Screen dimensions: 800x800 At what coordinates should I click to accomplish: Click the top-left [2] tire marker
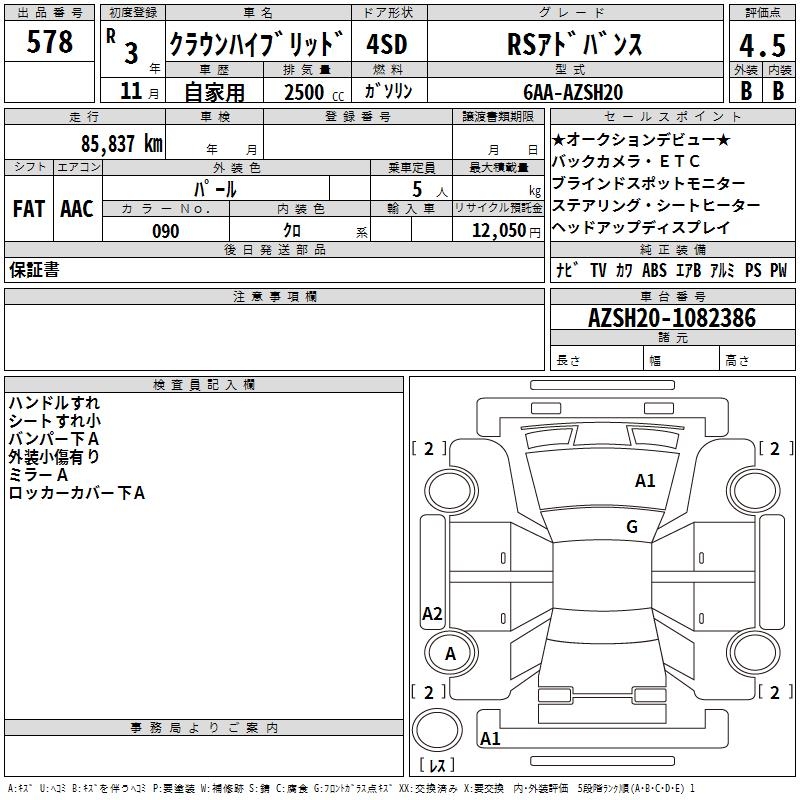(x=430, y=449)
